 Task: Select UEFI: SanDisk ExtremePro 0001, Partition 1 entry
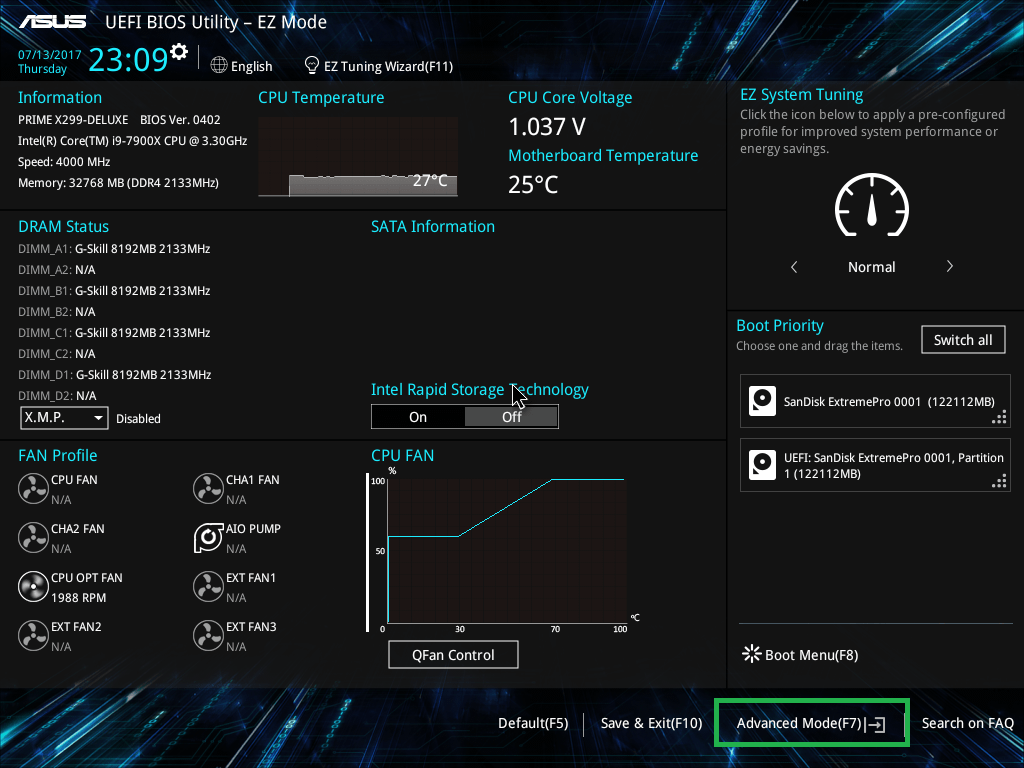point(875,465)
